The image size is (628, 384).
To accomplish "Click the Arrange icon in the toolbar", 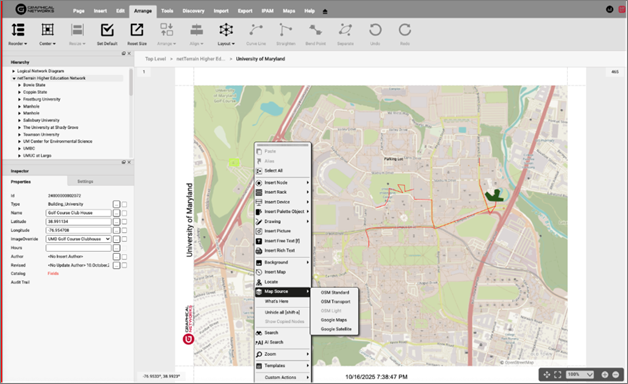I will (167, 30).
